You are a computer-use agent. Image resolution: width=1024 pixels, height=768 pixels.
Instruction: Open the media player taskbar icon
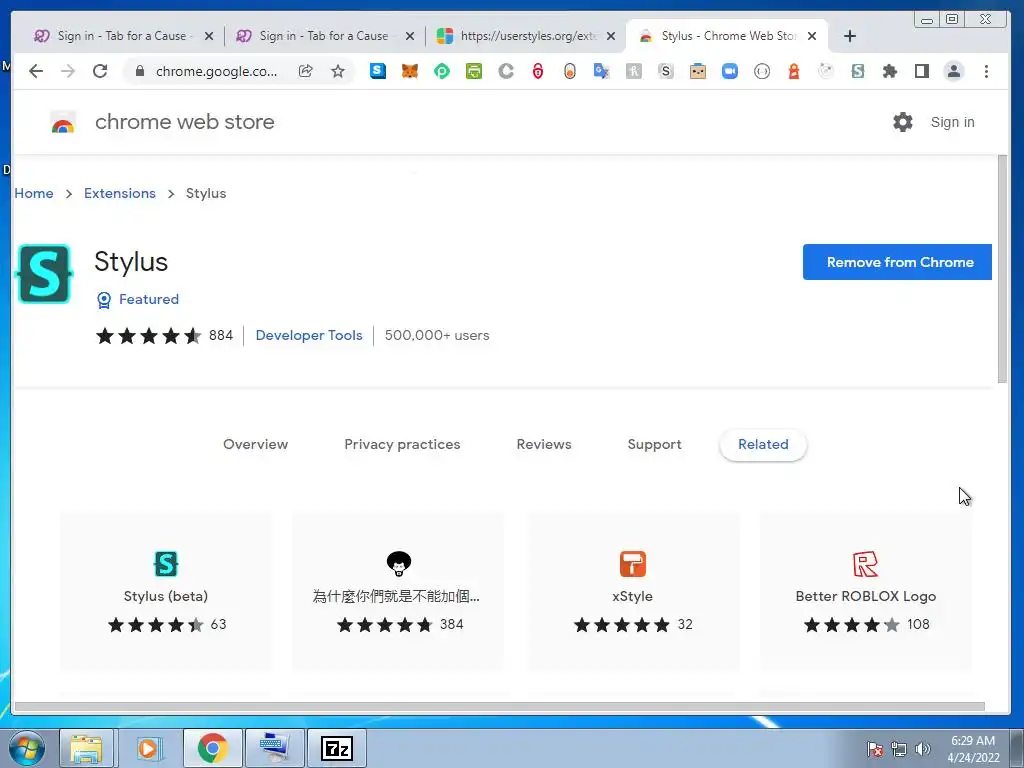point(149,748)
